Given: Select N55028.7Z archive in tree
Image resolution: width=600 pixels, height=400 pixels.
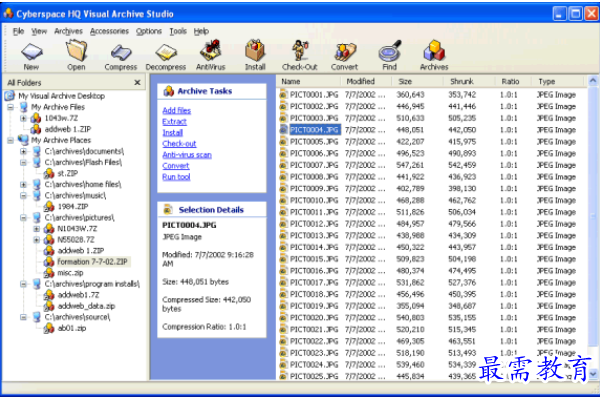Looking at the screenshot, I should 76,240.
